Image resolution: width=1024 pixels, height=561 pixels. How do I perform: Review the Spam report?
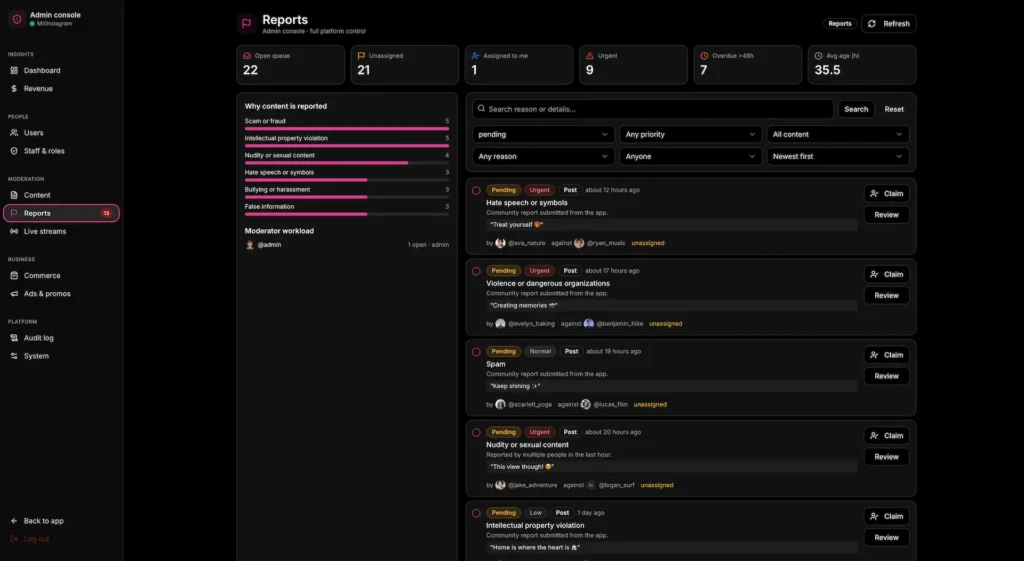click(887, 376)
